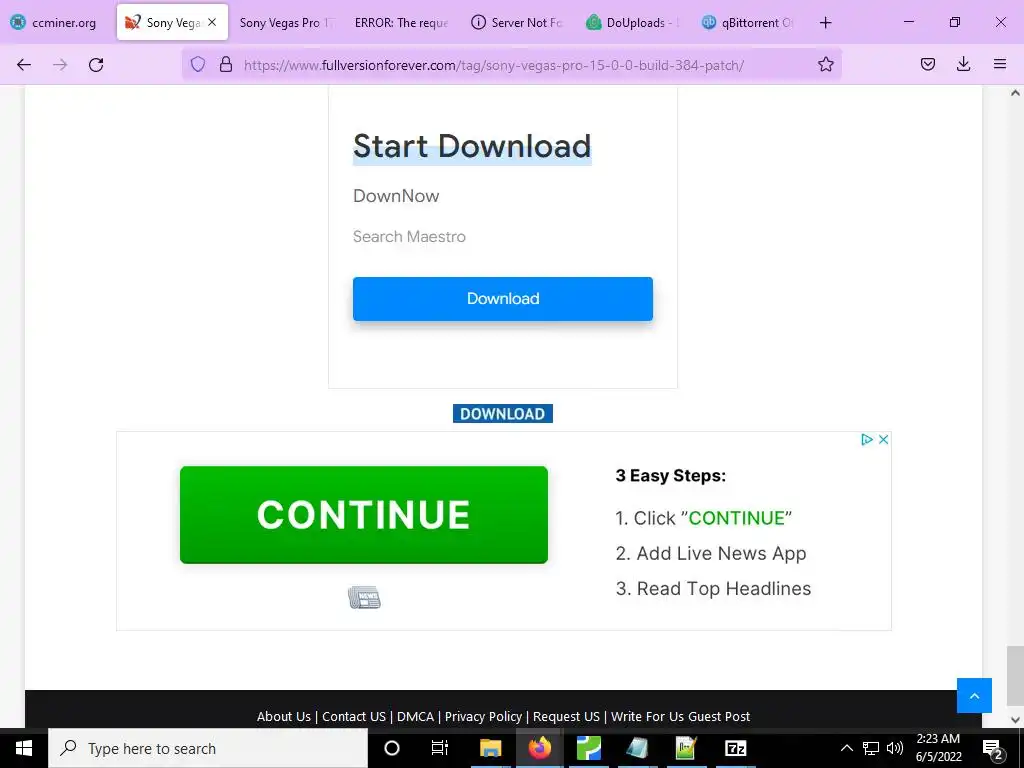Open the Firefox hamburger menu
The height and width of the screenshot is (768, 1024).
1000,64
